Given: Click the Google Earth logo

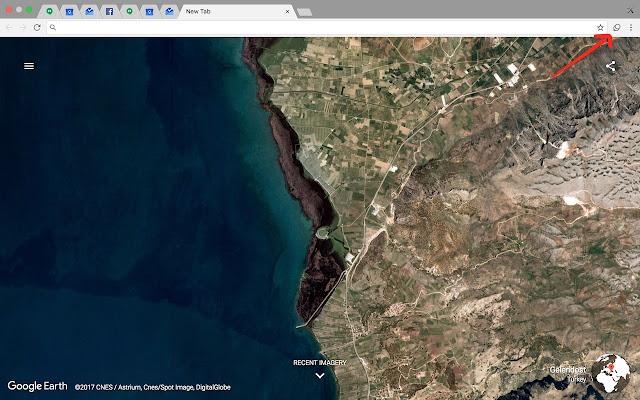Looking at the screenshot, I should pyautogui.click(x=37, y=386).
